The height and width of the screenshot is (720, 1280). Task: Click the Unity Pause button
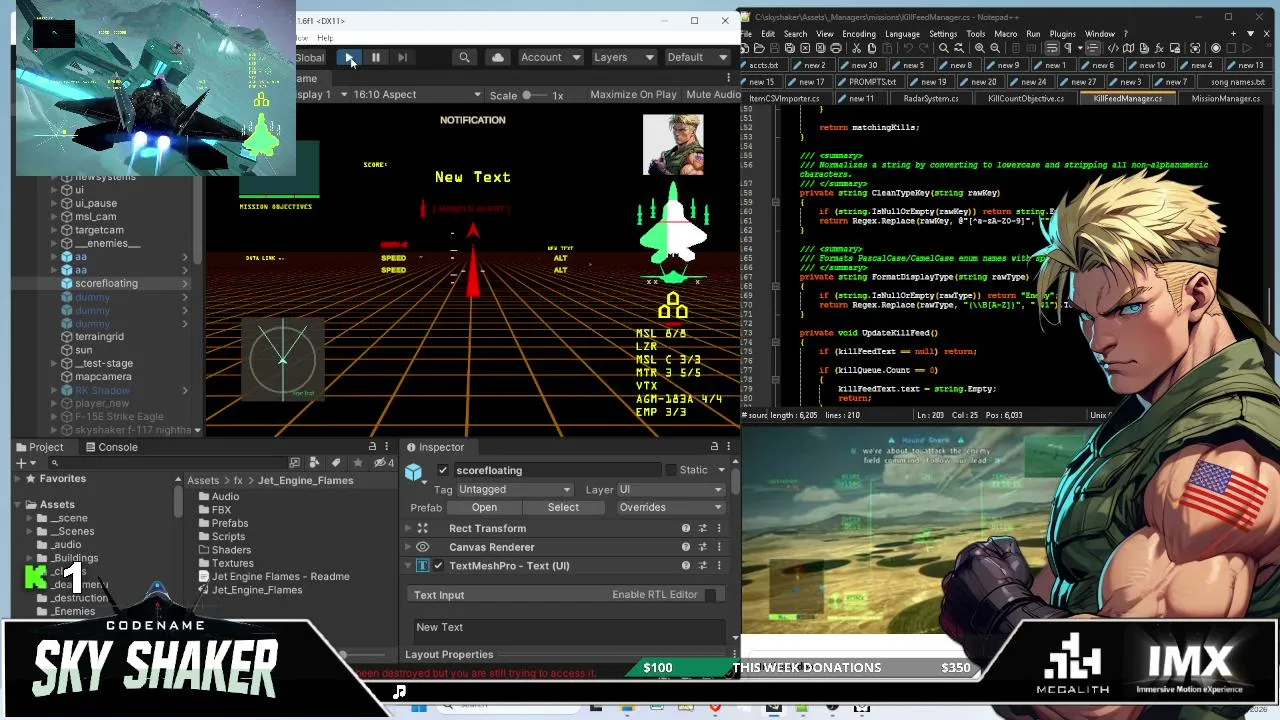tap(375, 57)
